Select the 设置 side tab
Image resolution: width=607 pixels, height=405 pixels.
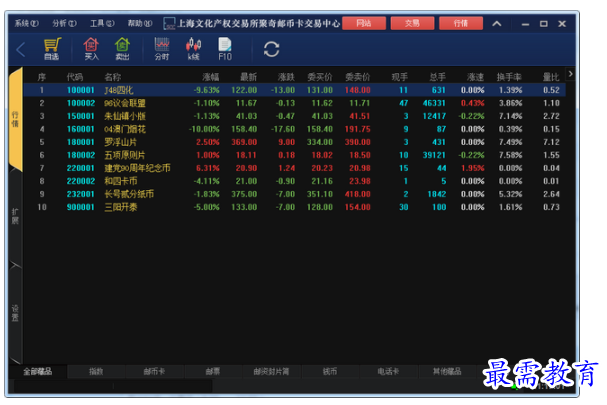point(15,313)
